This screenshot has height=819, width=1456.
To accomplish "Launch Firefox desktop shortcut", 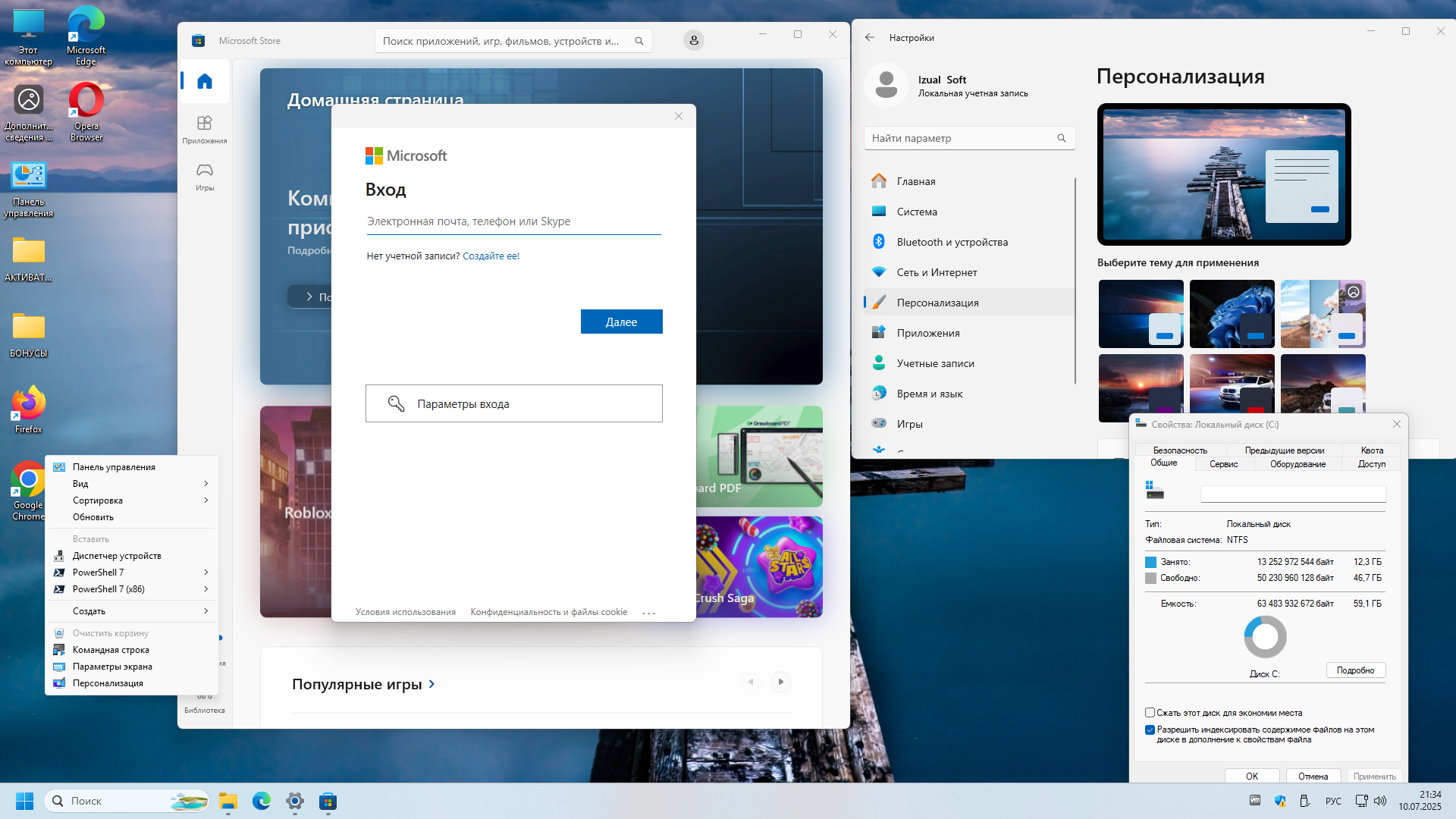I will click(28, 410).
